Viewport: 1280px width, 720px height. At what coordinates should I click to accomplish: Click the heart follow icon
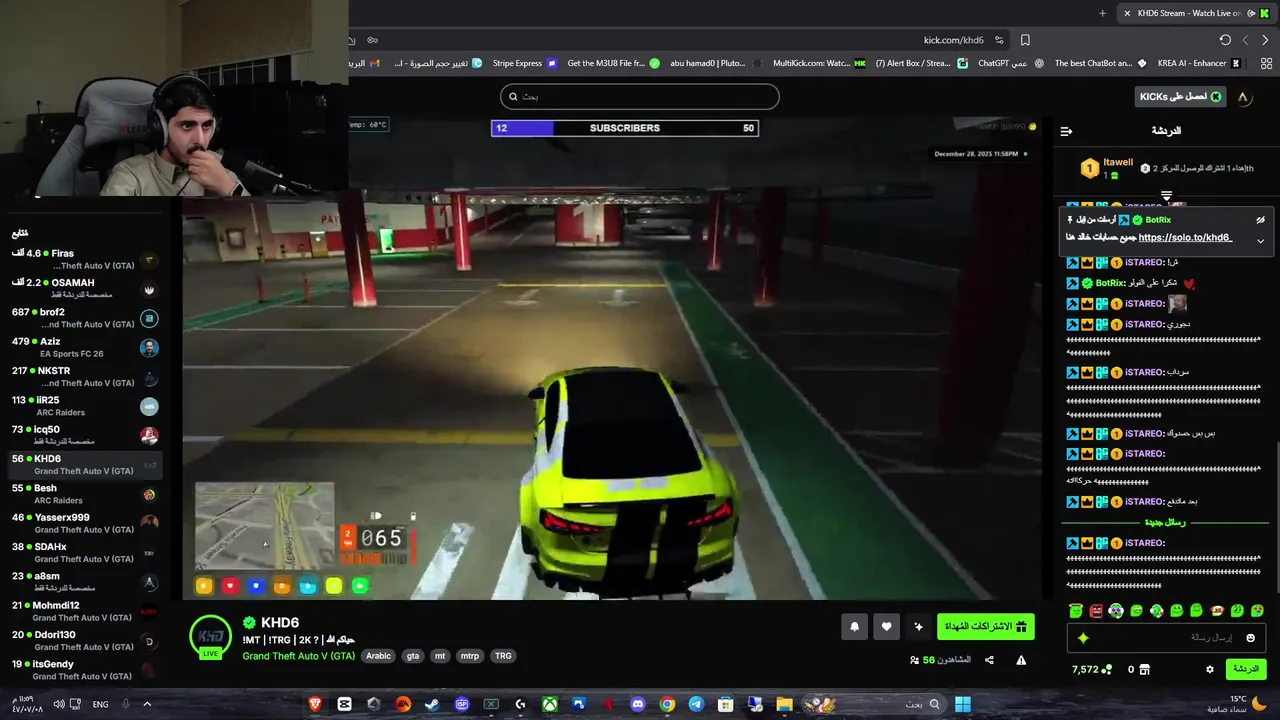tap(886, 627)
